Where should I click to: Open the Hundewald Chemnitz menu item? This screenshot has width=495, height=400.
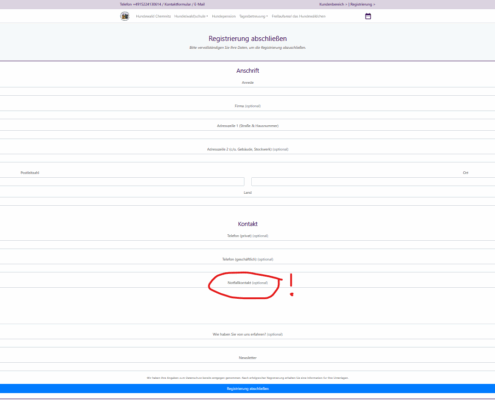[153, 16]
